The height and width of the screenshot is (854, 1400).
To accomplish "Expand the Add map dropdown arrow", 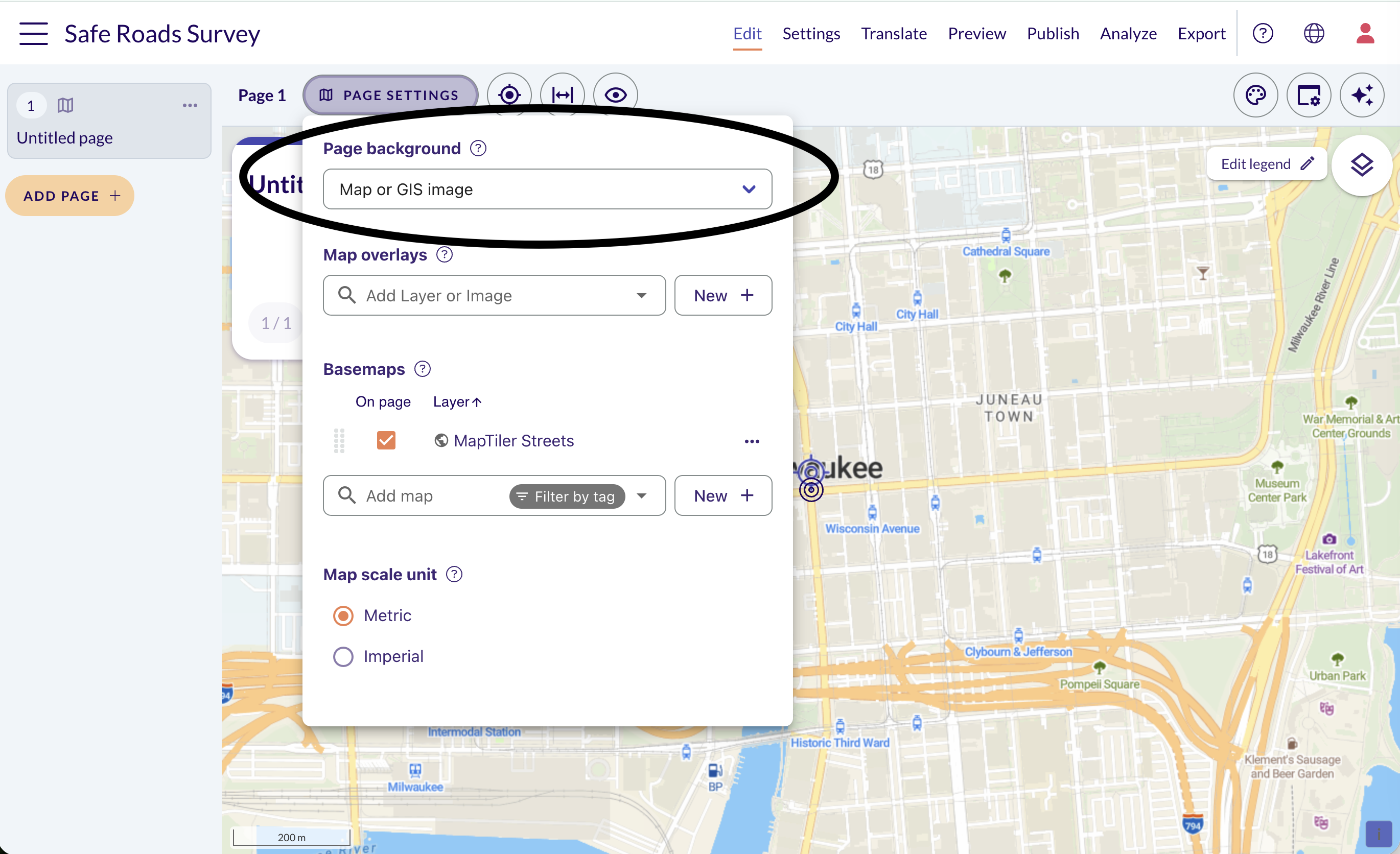I will click(x=641, y=496).
